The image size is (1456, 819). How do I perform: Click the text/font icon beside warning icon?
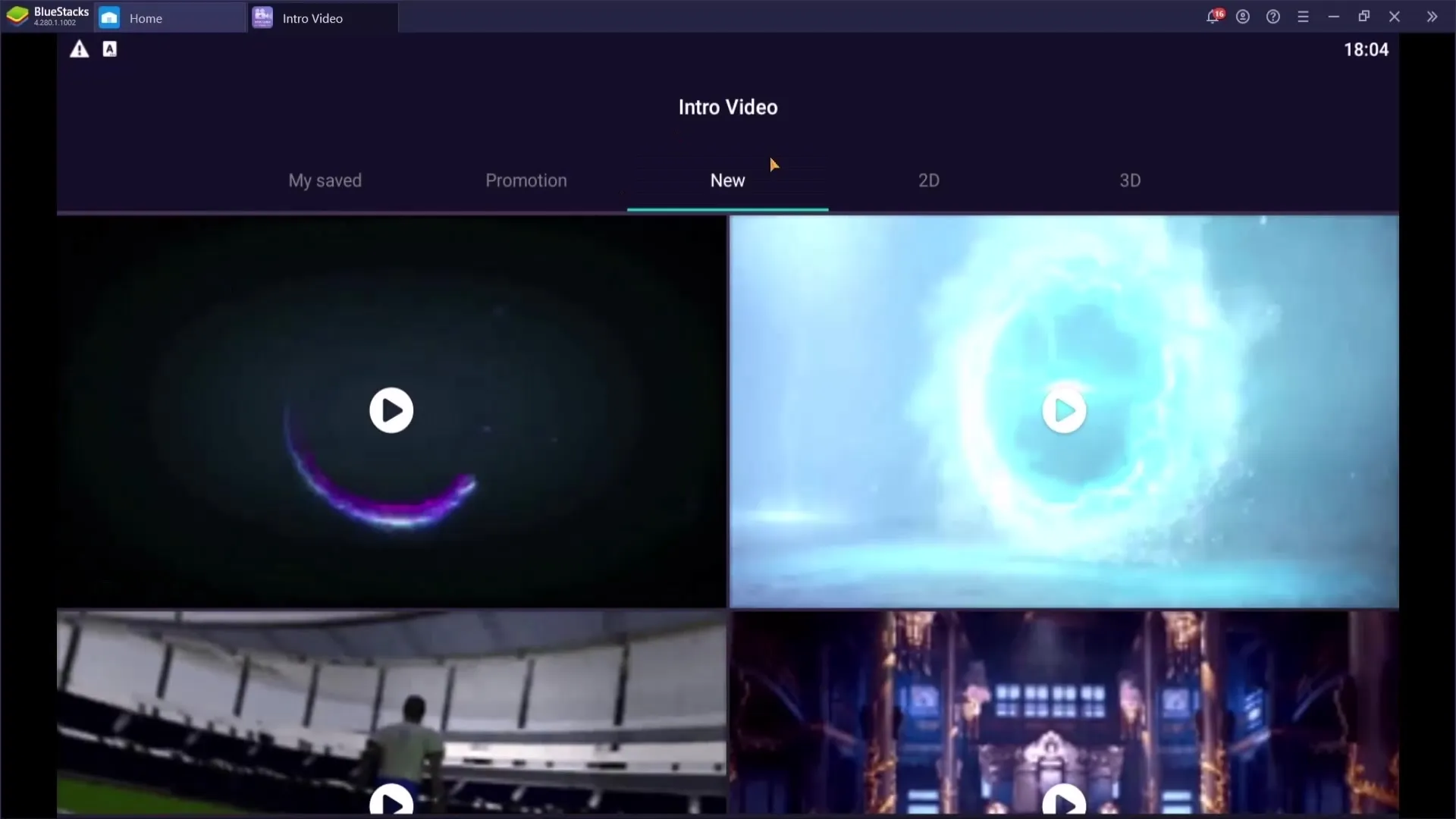[x=109, y=49]
